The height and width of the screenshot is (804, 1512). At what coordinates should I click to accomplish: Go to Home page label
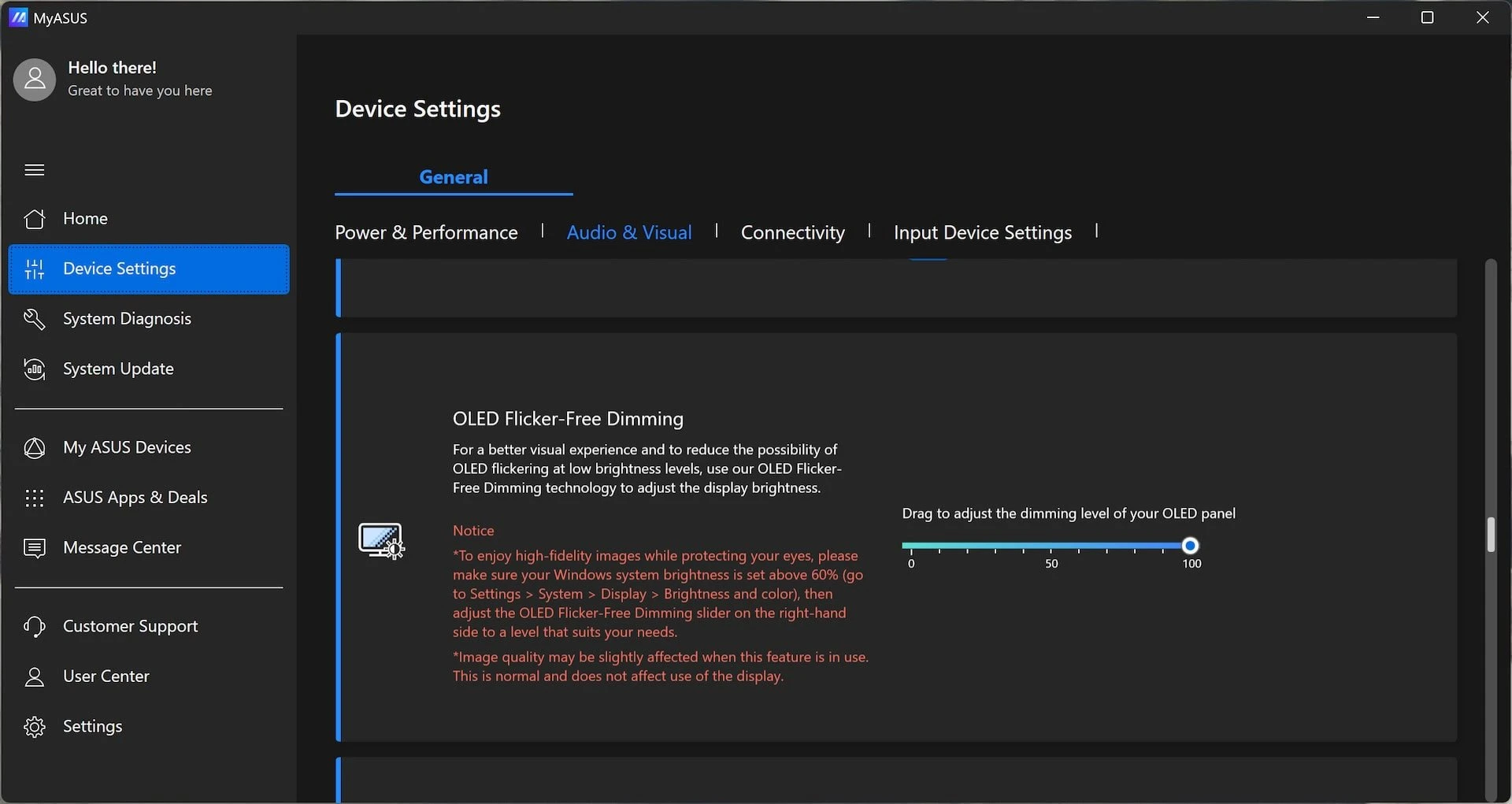85,218
